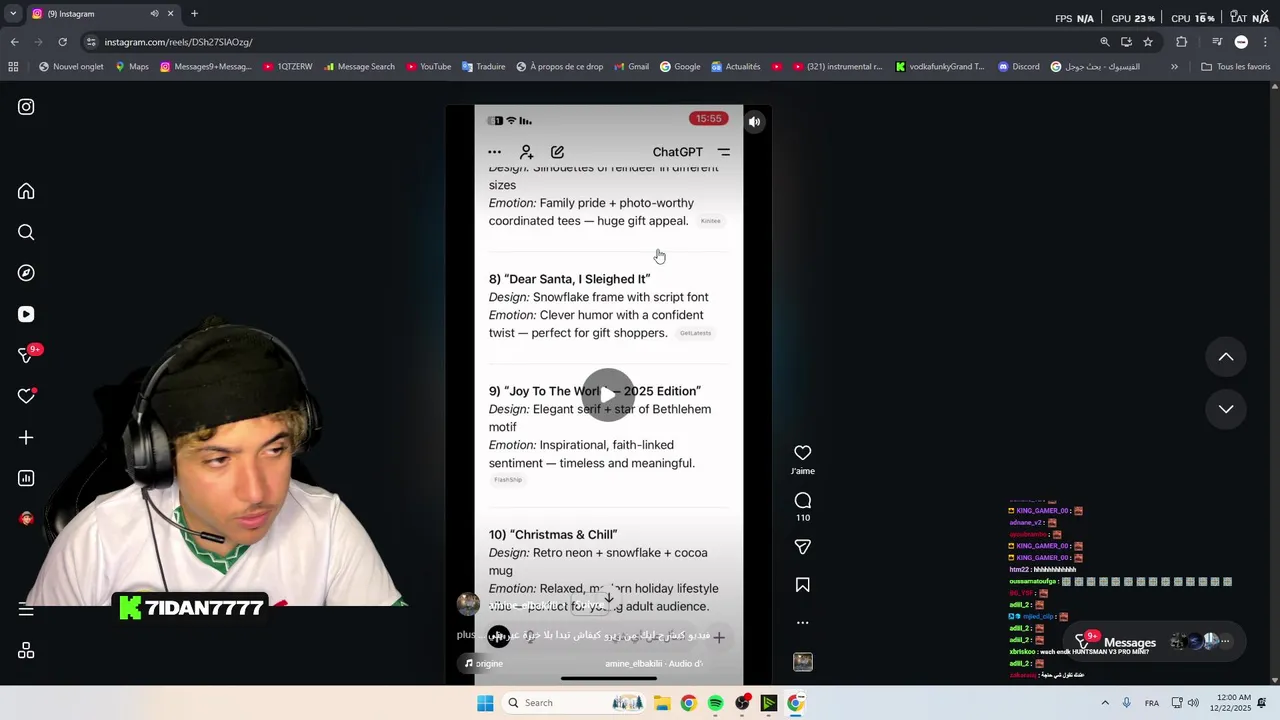Viewport: 1280px width, 720px height.
Task: Open Message Search bookmark
Action: point(359,67)
